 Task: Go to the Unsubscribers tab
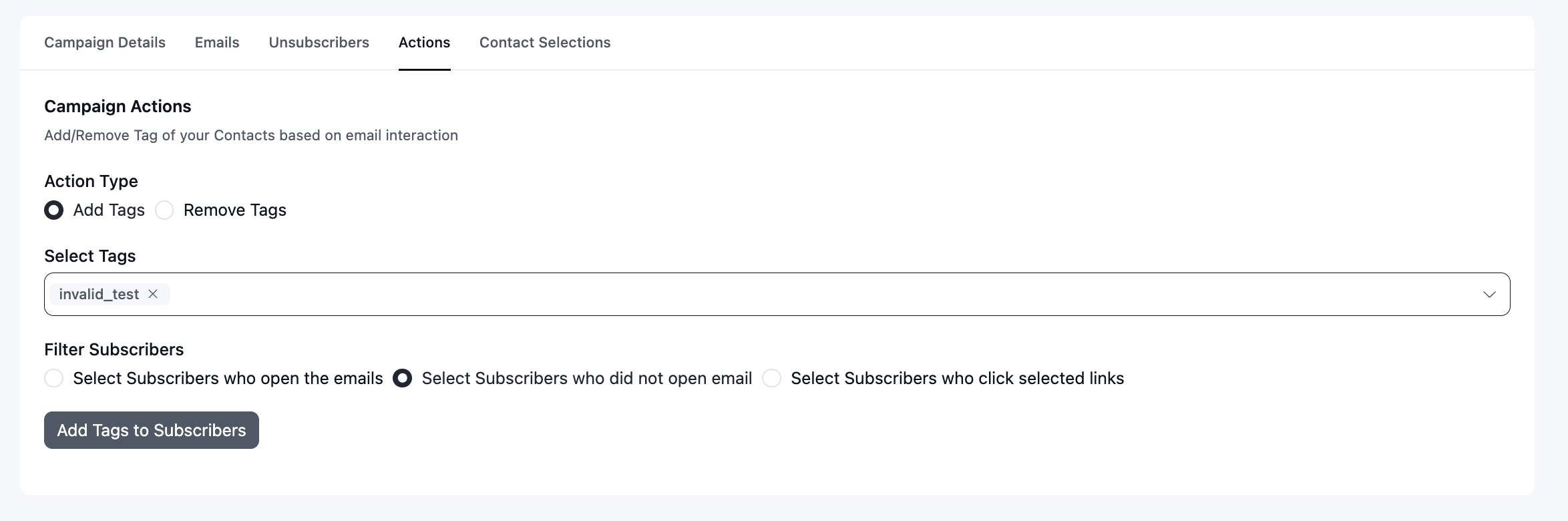point(319,43)
